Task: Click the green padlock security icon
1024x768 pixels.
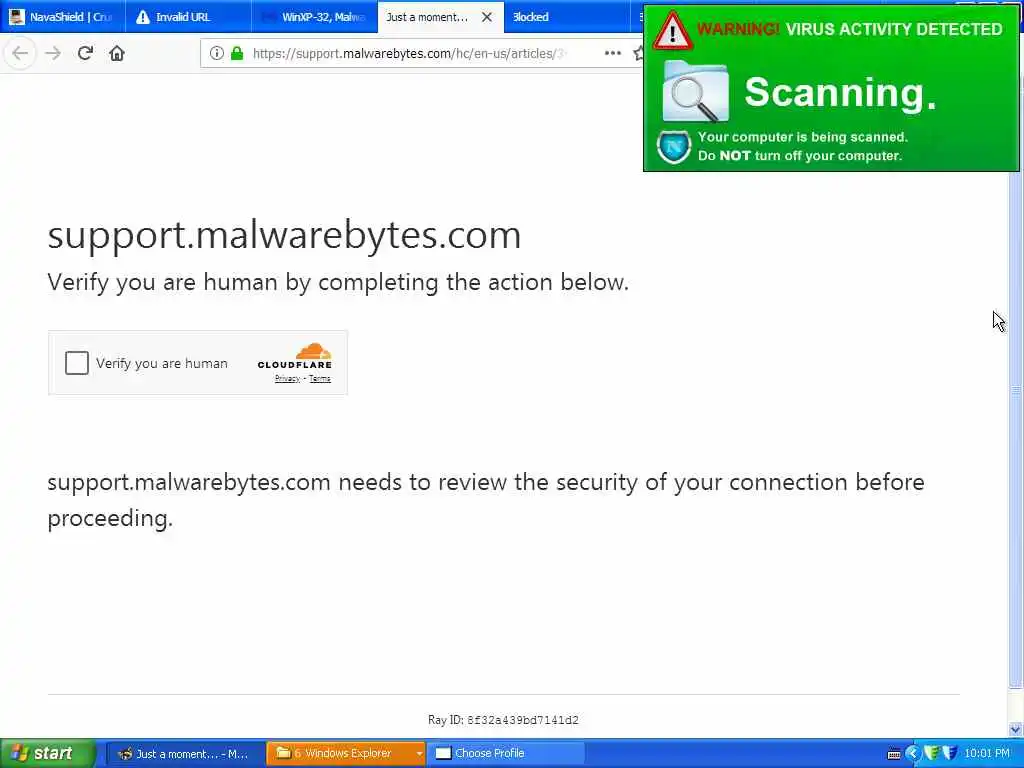Action: [237, 54]
